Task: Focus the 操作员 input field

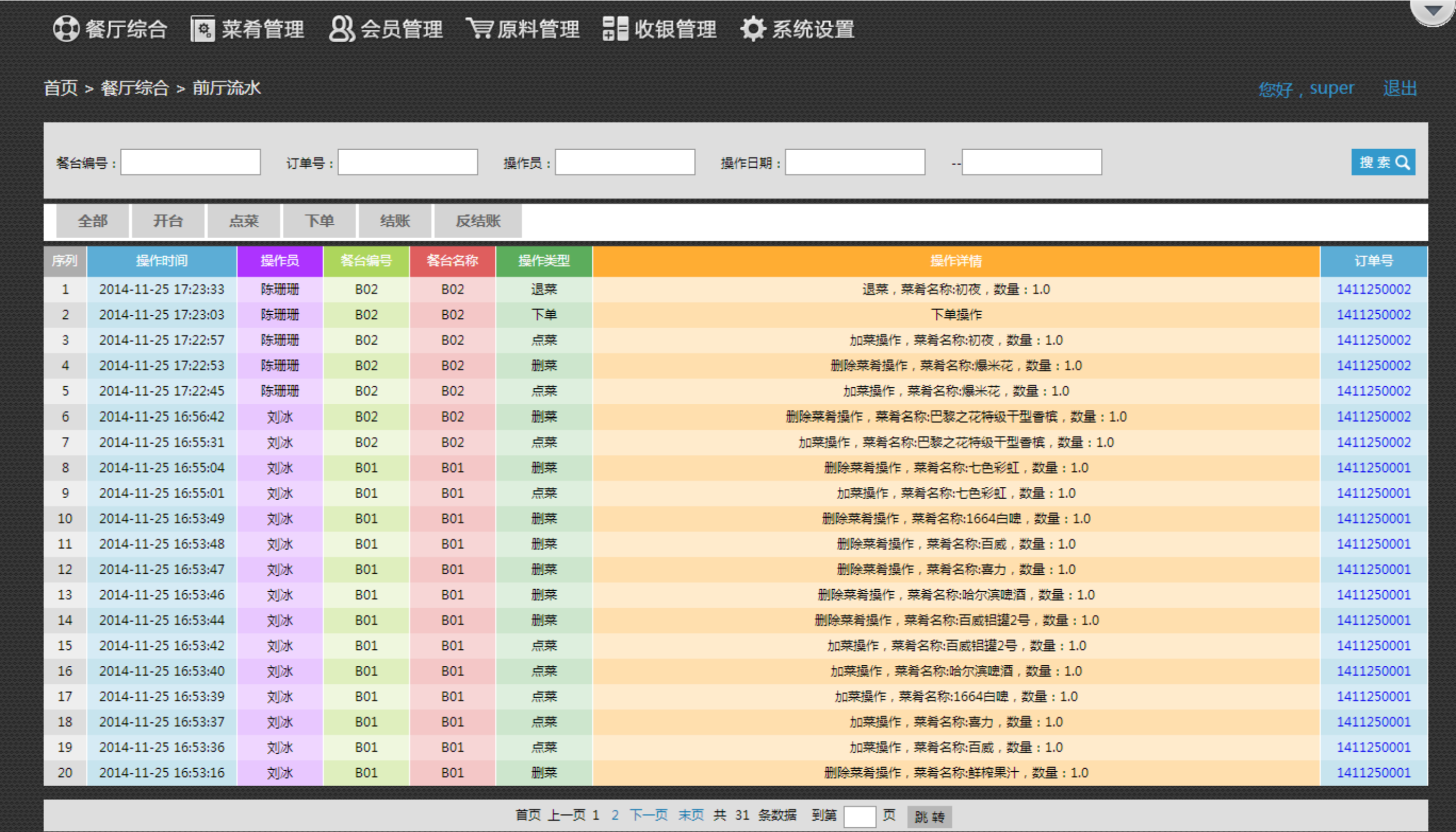Action: tap(625, 162)
